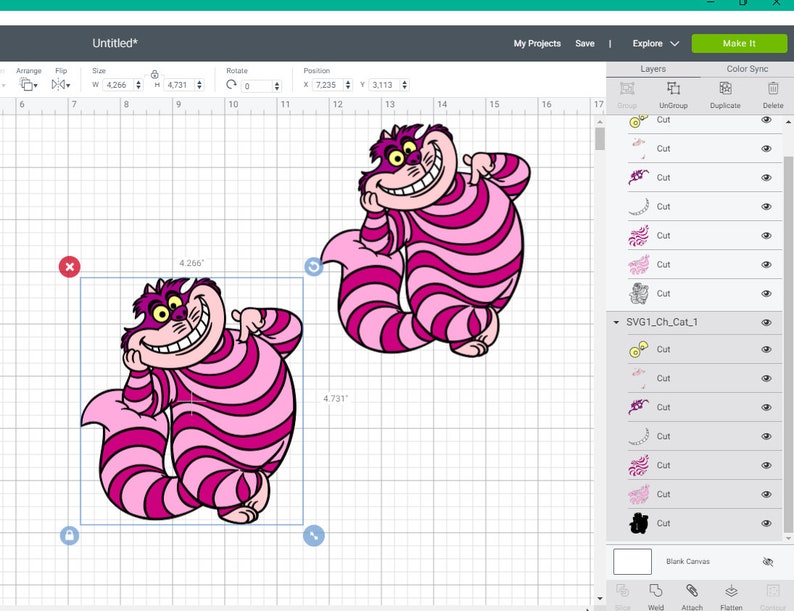This screenshot has width=794, height=611.
Task: Click the Y position field showing 3,113
Action: click(x=385, y=85)
